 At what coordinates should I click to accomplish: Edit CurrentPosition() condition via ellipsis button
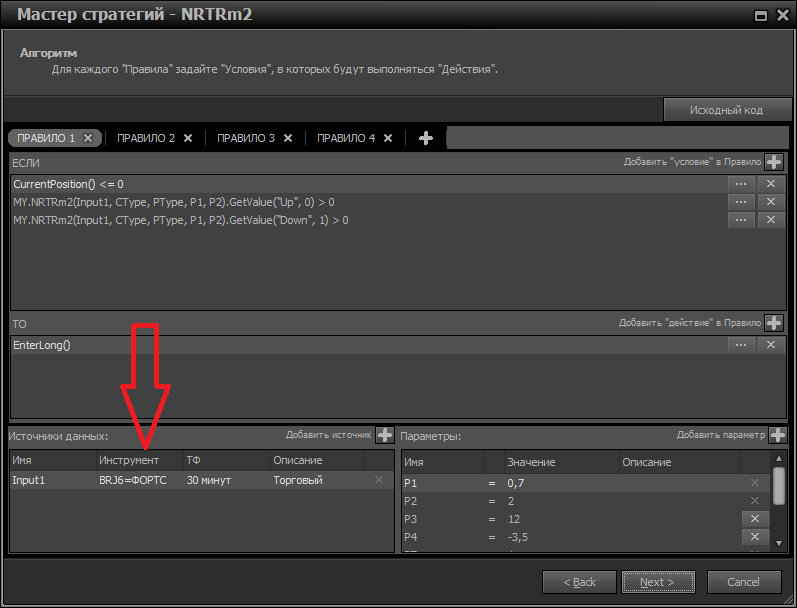click(741, 184)
